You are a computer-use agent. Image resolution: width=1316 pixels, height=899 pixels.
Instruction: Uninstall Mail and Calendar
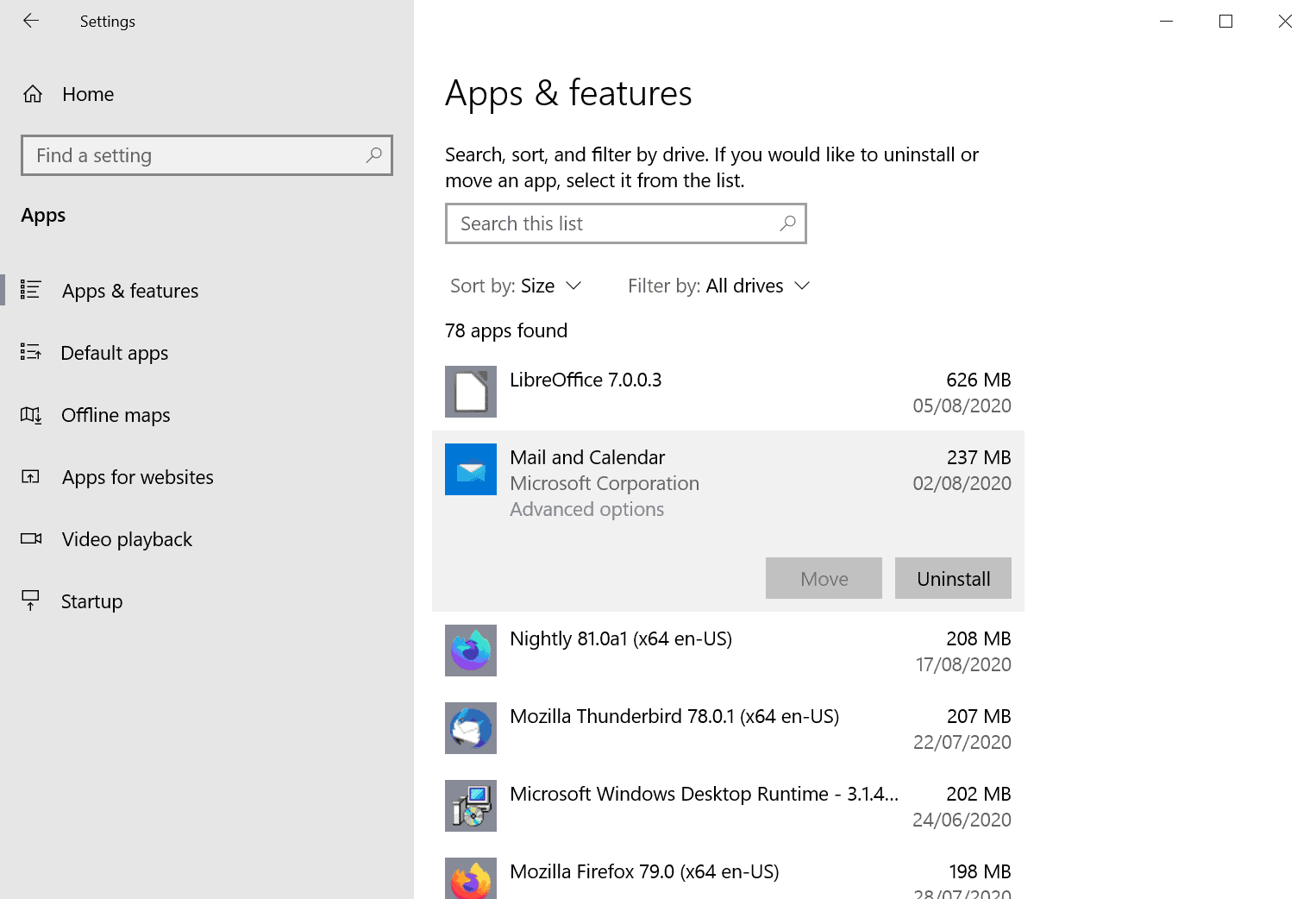pyautogui.click(x=953, y=578)
